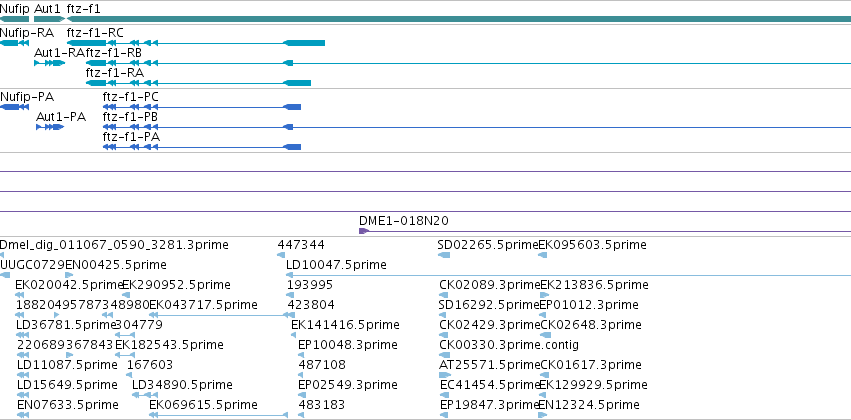Image resolution: width=851 pixels, height=420 pixels.
Task: Click the EK020042.5prime label
Action: pos(69,285)
